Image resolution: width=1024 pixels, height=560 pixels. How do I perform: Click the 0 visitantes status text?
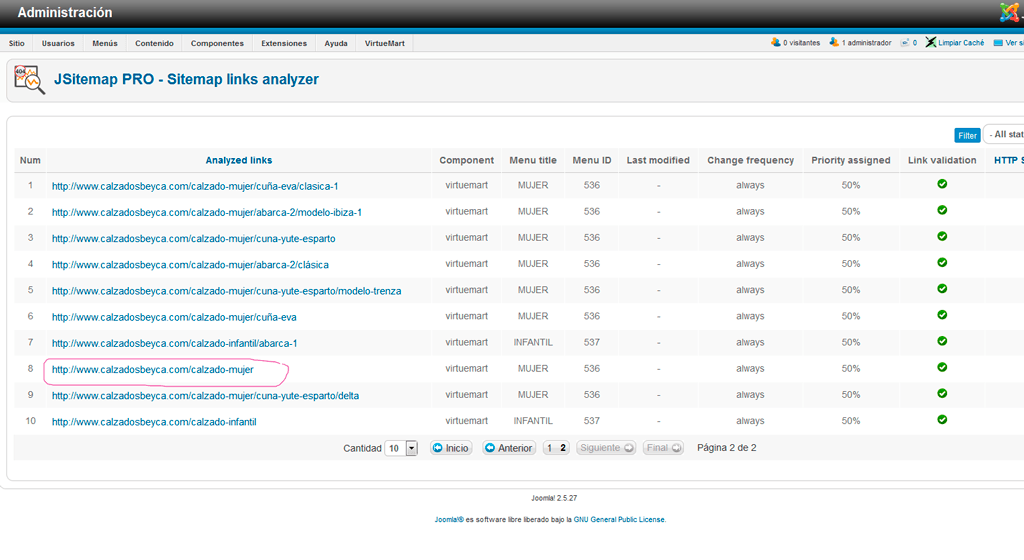801,42
